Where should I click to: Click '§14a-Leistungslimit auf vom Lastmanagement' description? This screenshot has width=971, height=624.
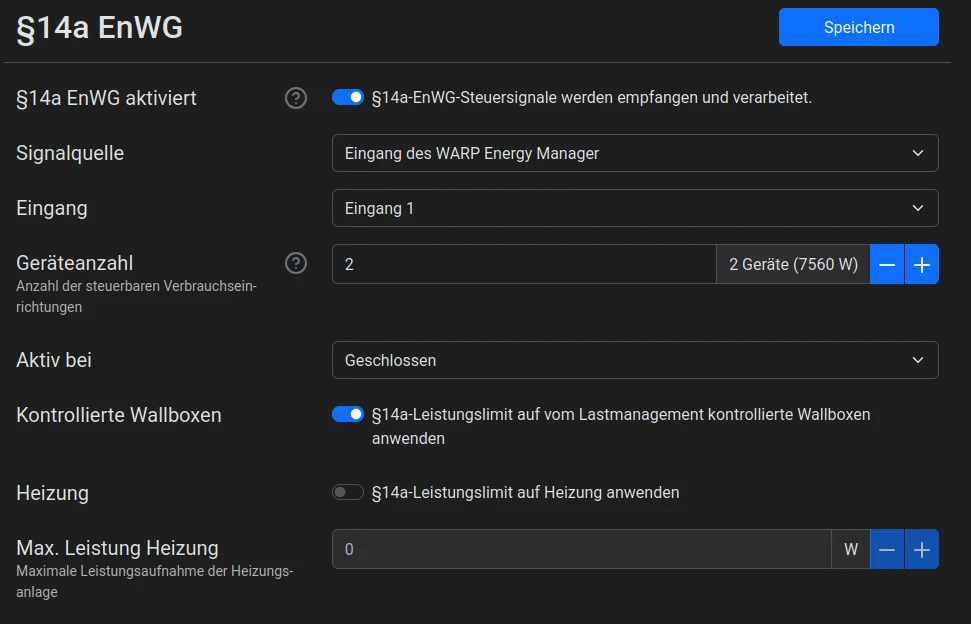point(620,426)
